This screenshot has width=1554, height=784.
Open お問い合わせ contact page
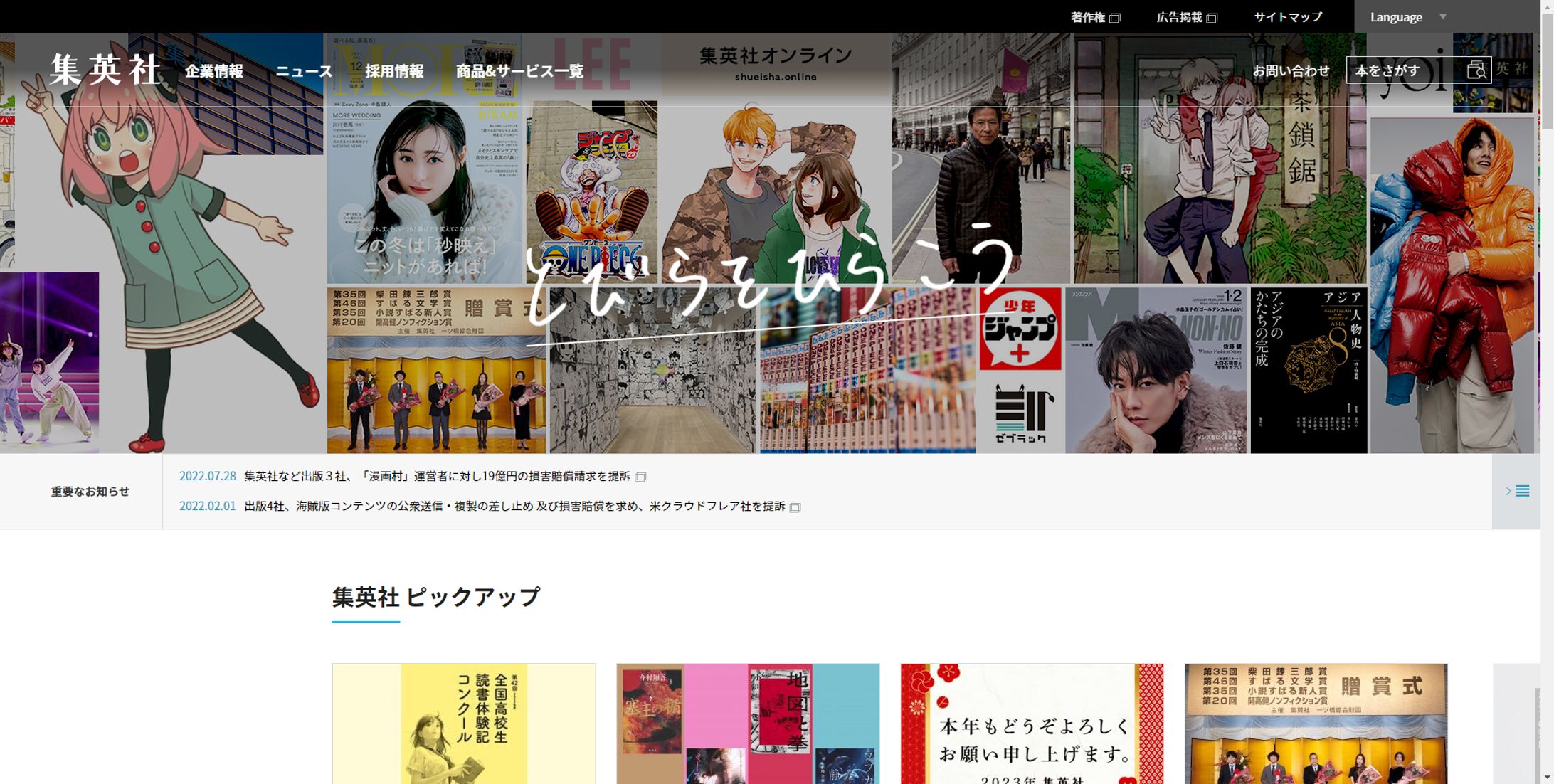1291,70
